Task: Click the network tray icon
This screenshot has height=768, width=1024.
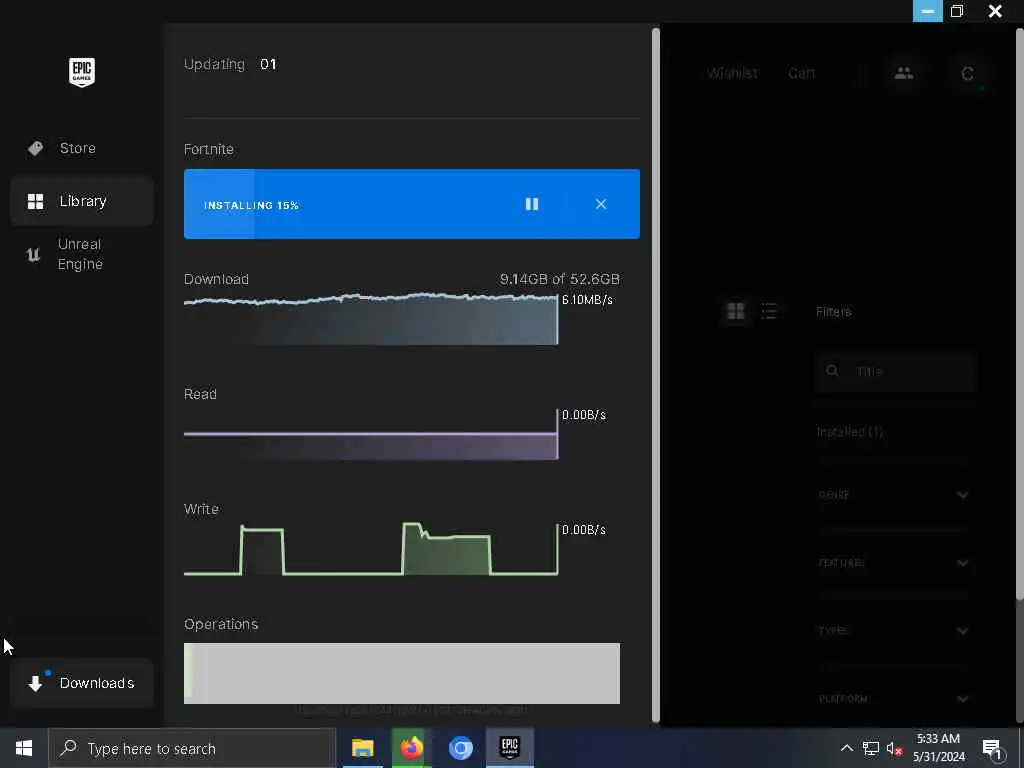Action: (x=871, y=748)
